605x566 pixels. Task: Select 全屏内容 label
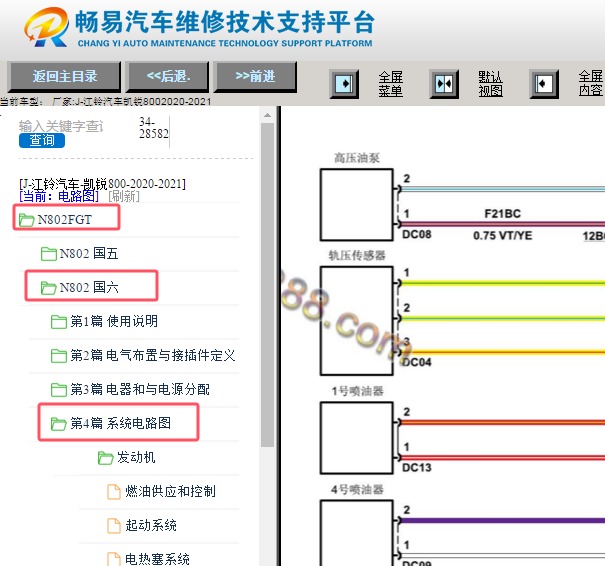(x=591, y=84)
